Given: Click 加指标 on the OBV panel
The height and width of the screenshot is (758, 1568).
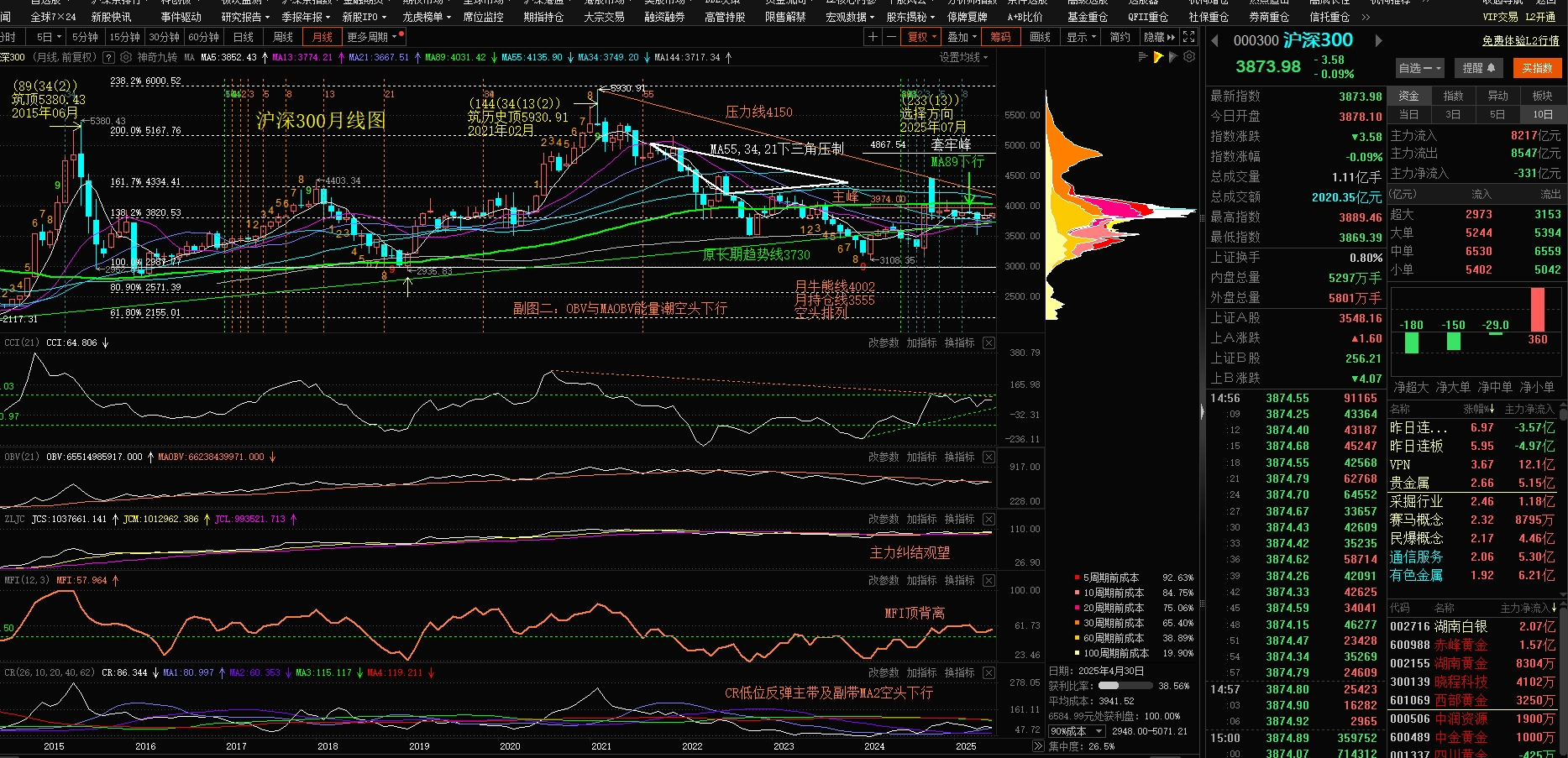Looking at the screenshot, I should pyautogui.click(x=921, y=457).
